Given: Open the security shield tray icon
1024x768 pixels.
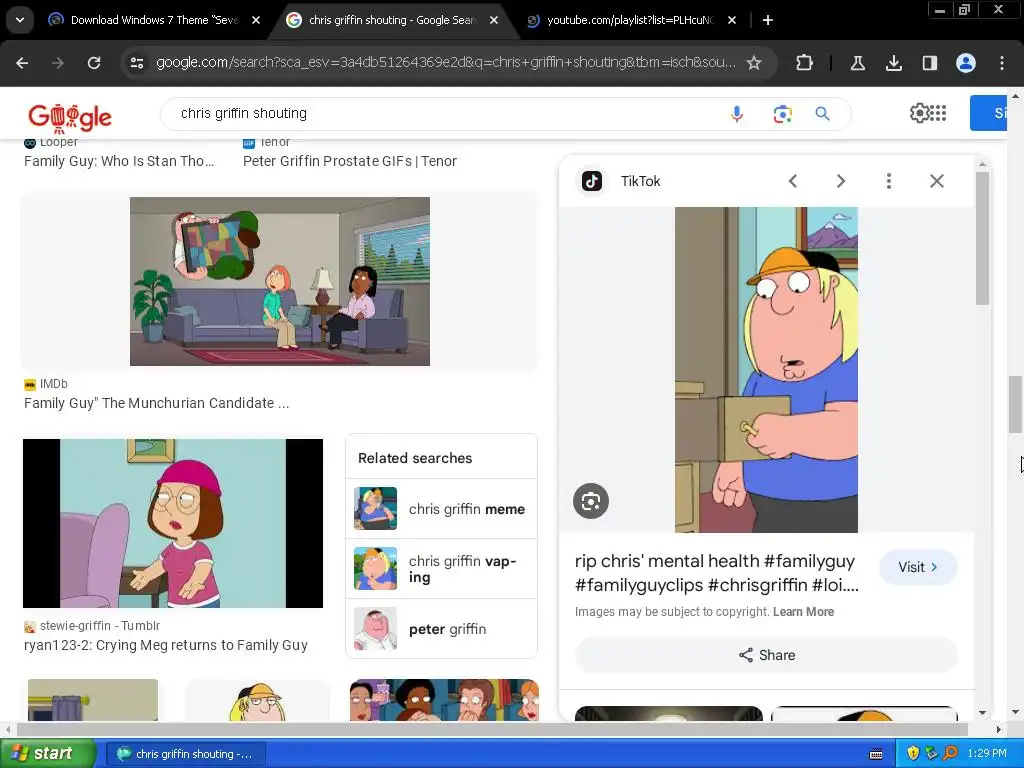Looking at the screenshot, I should [x=913, y=753].
